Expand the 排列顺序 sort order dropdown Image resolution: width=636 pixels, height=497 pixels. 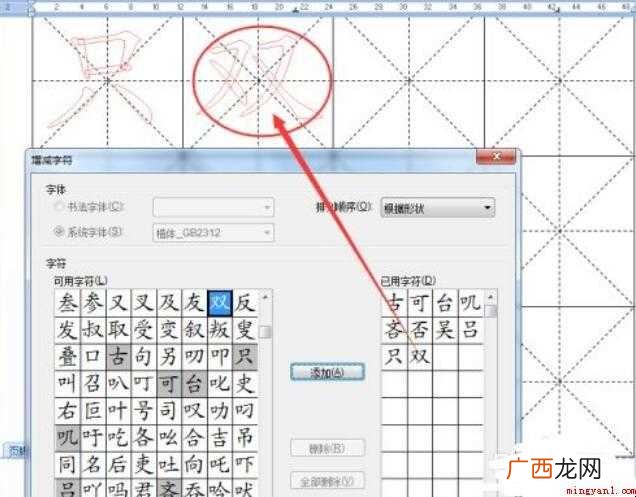pos(438,208)
